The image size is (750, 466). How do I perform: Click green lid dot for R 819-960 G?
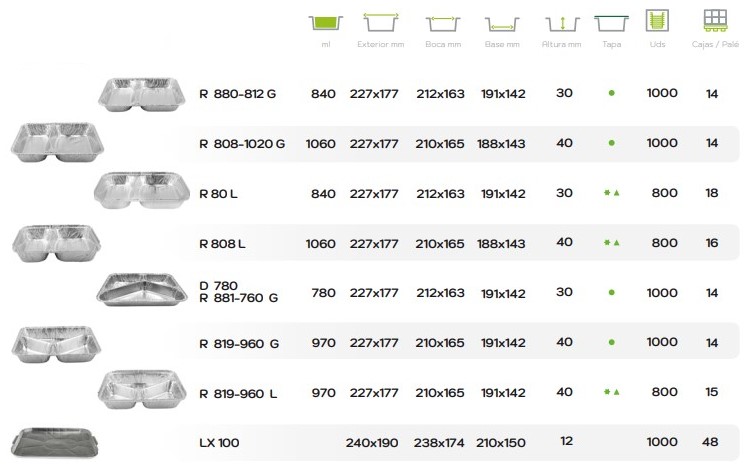[611, 343]
